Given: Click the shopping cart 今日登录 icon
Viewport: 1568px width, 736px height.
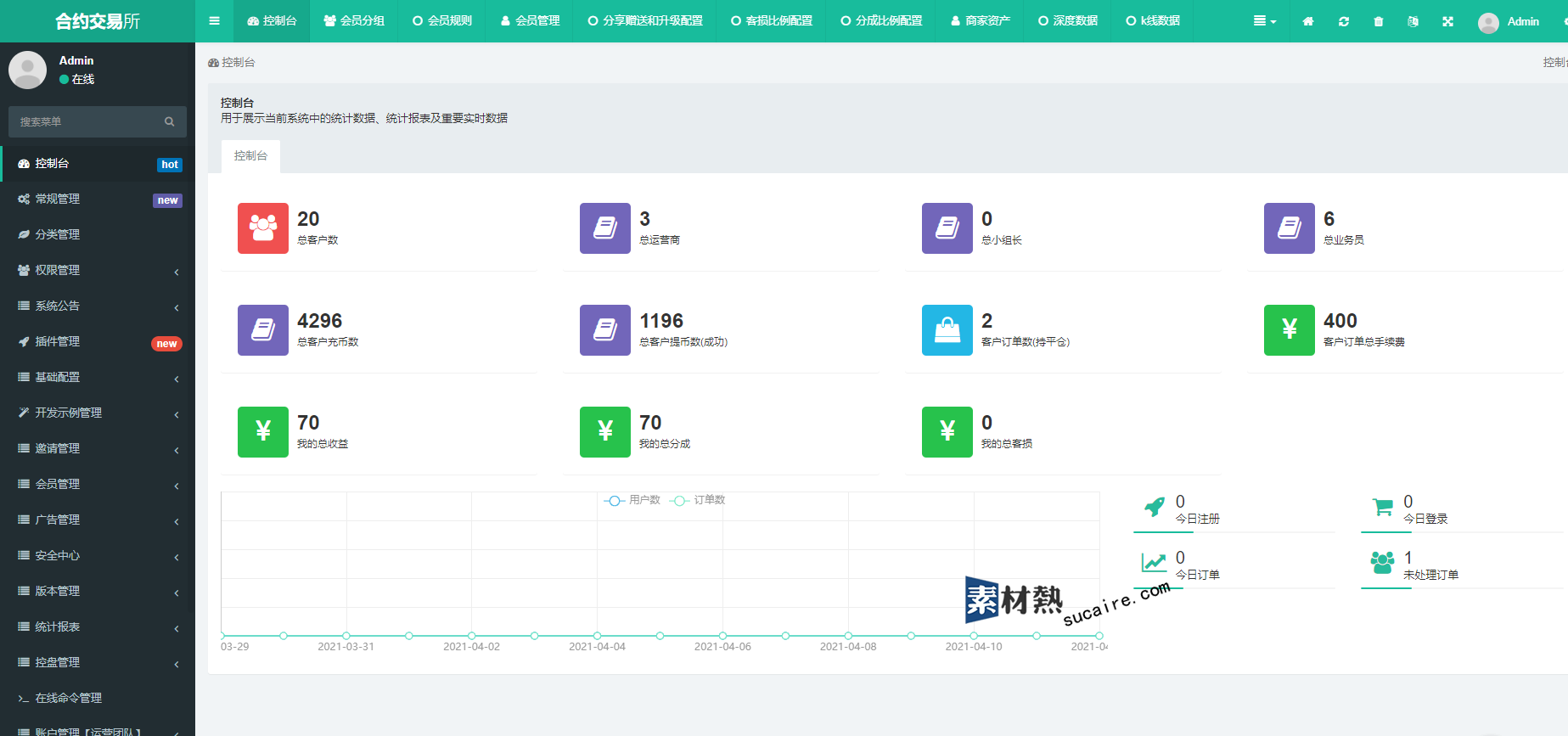Looking at the screenshot, I should pos(1383,508).
